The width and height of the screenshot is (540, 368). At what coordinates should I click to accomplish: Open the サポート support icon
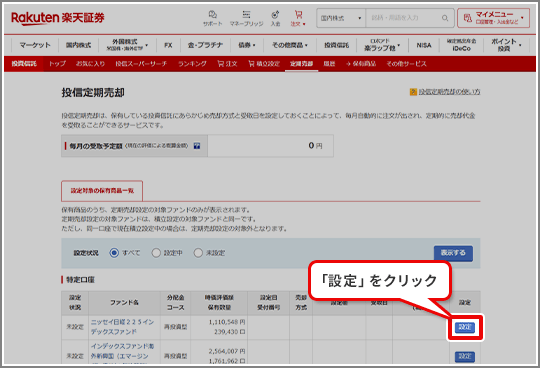coord(212,18)
